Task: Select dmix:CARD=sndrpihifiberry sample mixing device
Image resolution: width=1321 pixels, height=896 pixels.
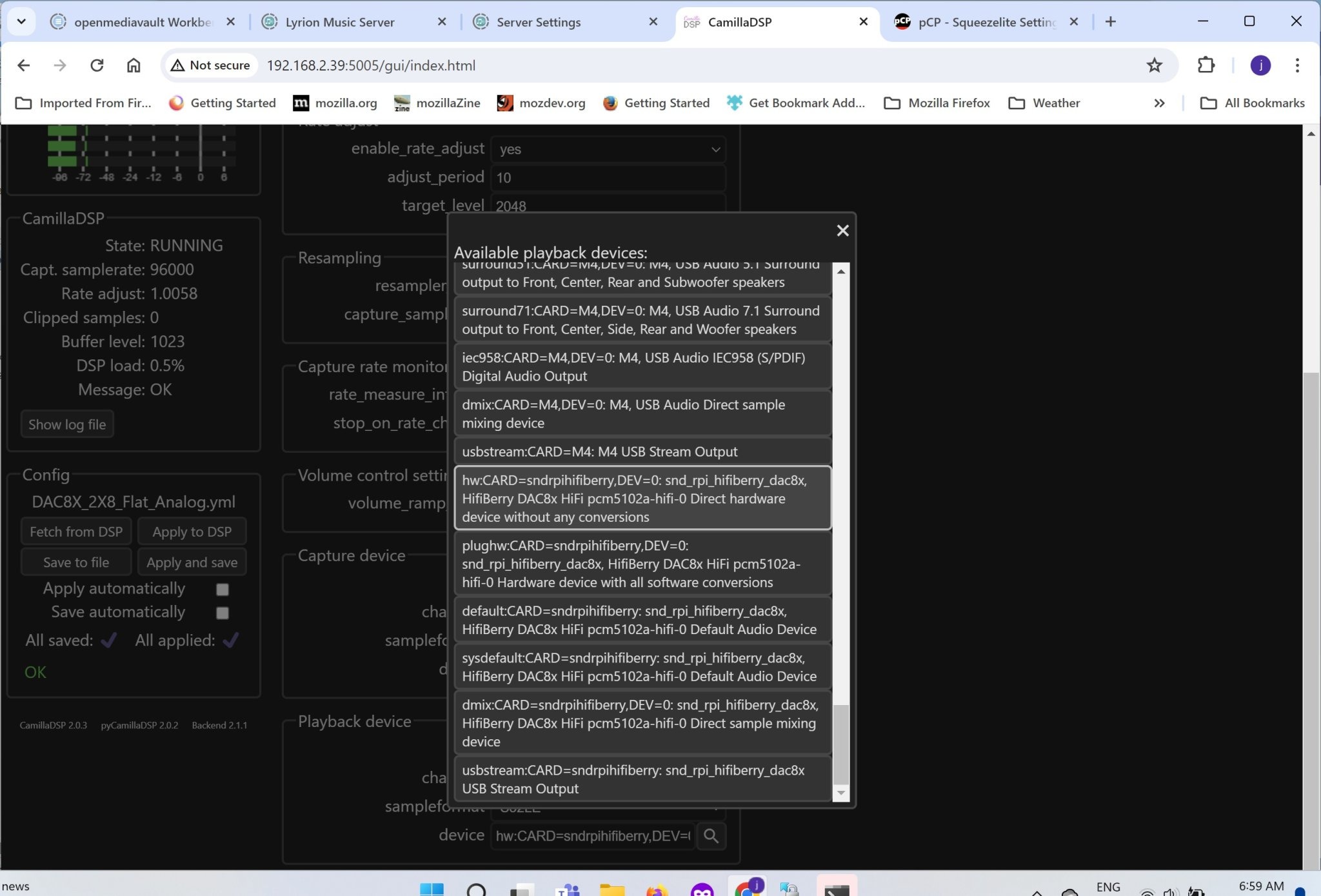Action: pos(642,723)
